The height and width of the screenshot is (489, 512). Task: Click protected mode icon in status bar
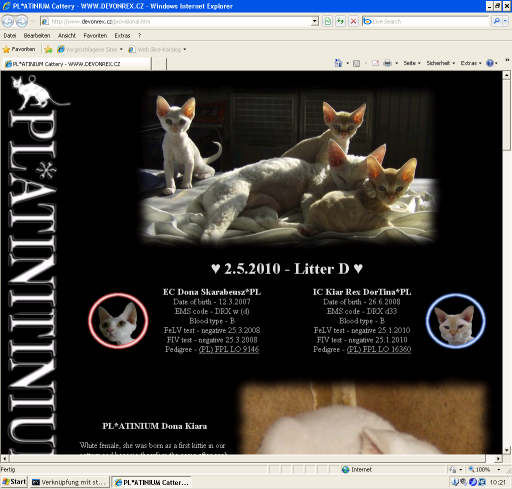pyautogui.click(x=452, y=469)
